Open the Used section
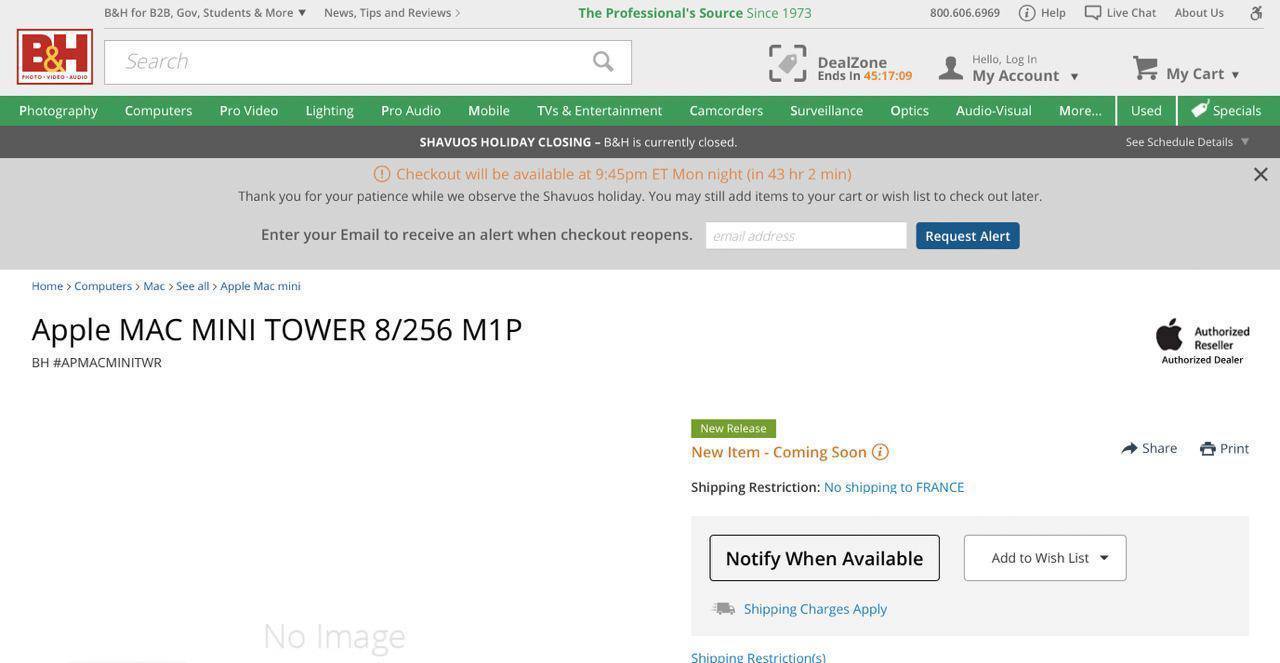The image size is (1280, 663). coord(1146,110)
